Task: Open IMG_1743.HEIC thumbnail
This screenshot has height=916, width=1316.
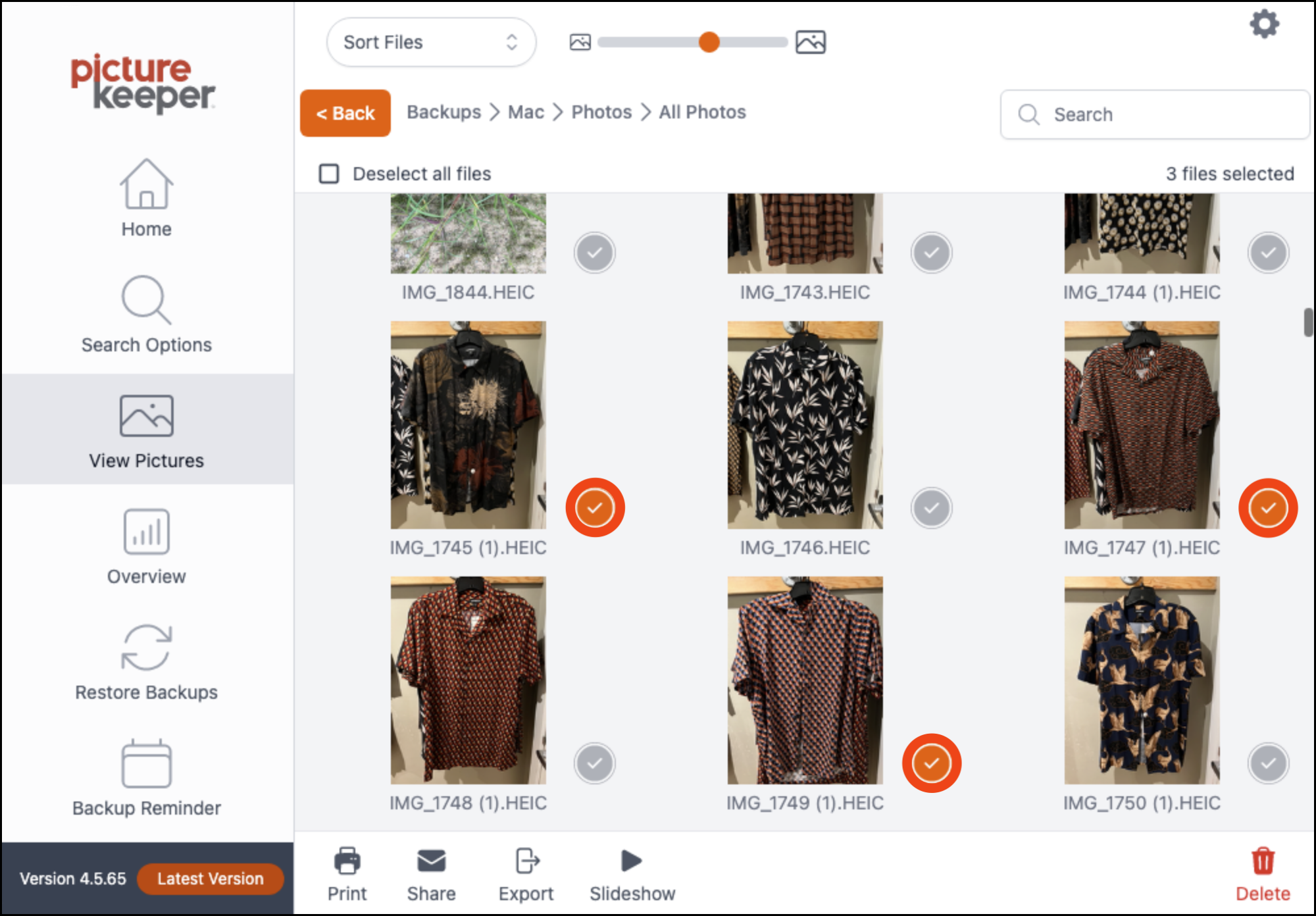Action: coord(805,234)
